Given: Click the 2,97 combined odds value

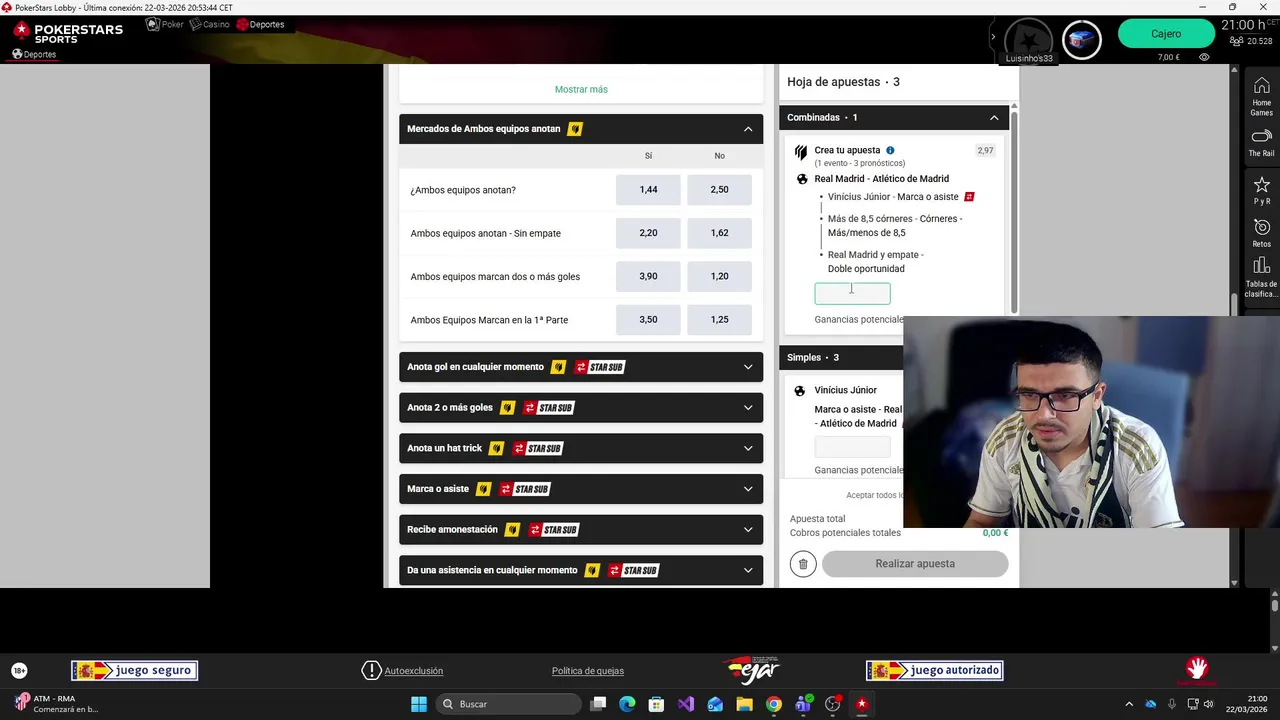Looking at the screenshot, I should (x=985, y=151).
